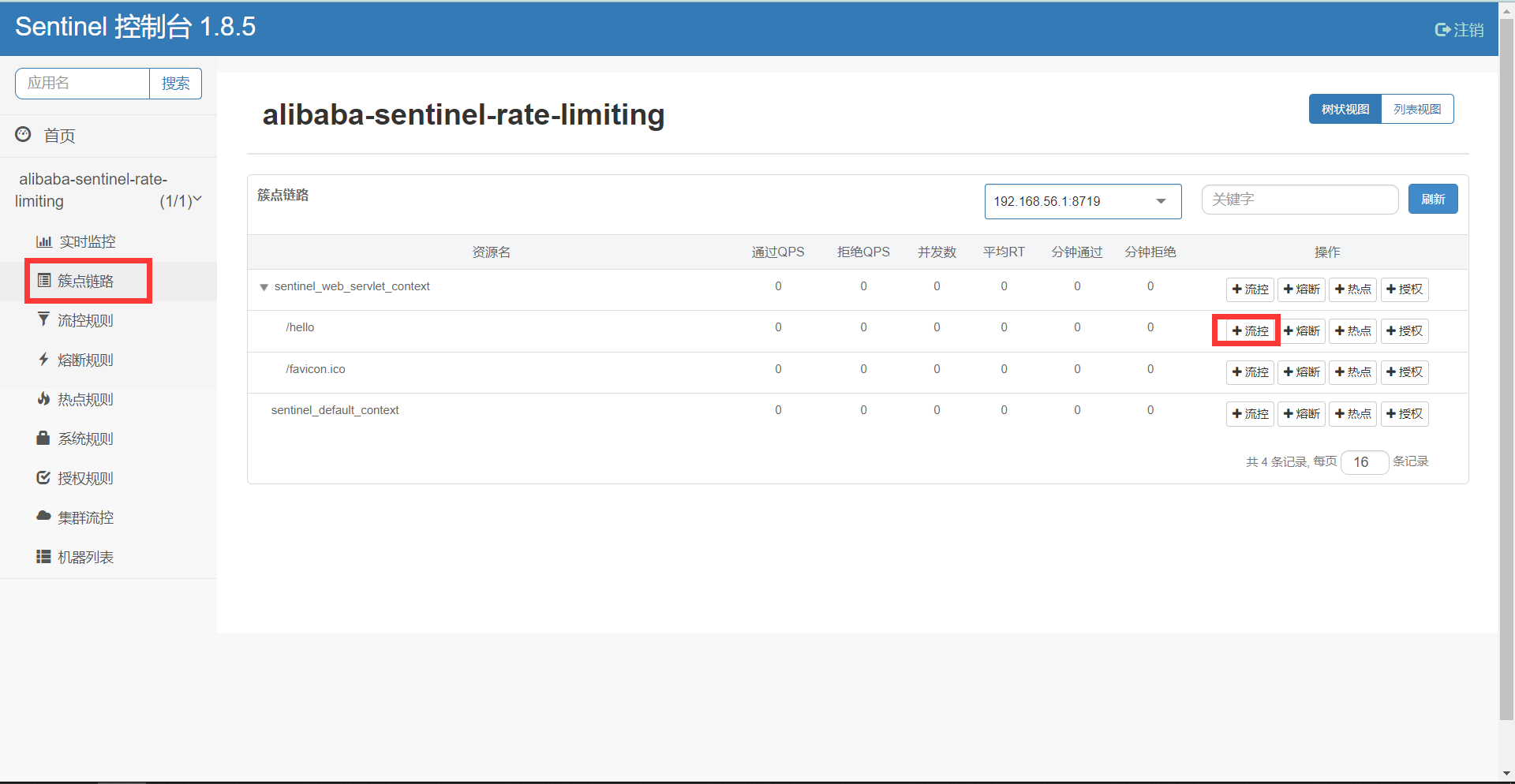Go to 首页 home link

click(x=59, y=136)
